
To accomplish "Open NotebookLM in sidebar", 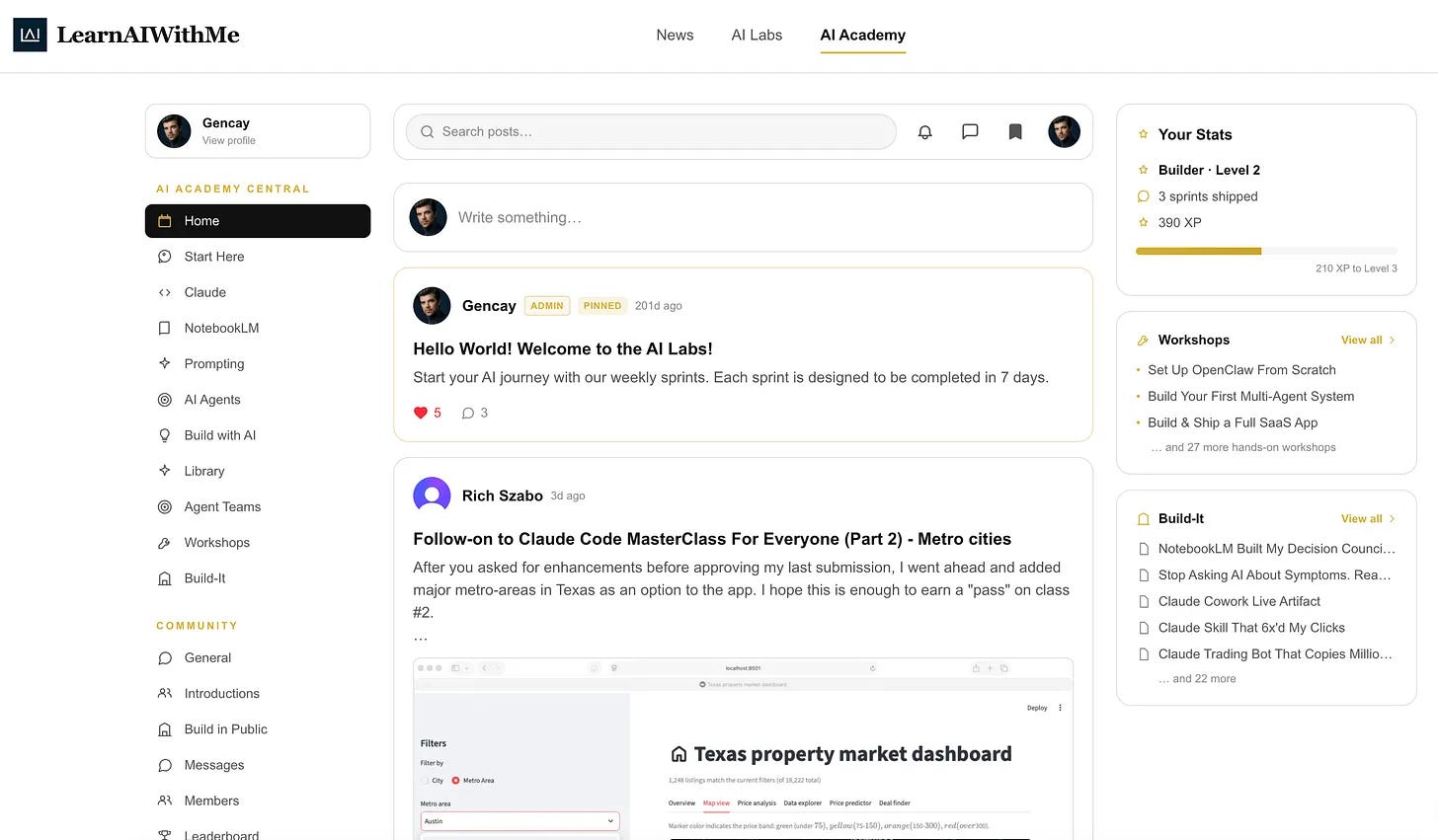I will point(258,328).
